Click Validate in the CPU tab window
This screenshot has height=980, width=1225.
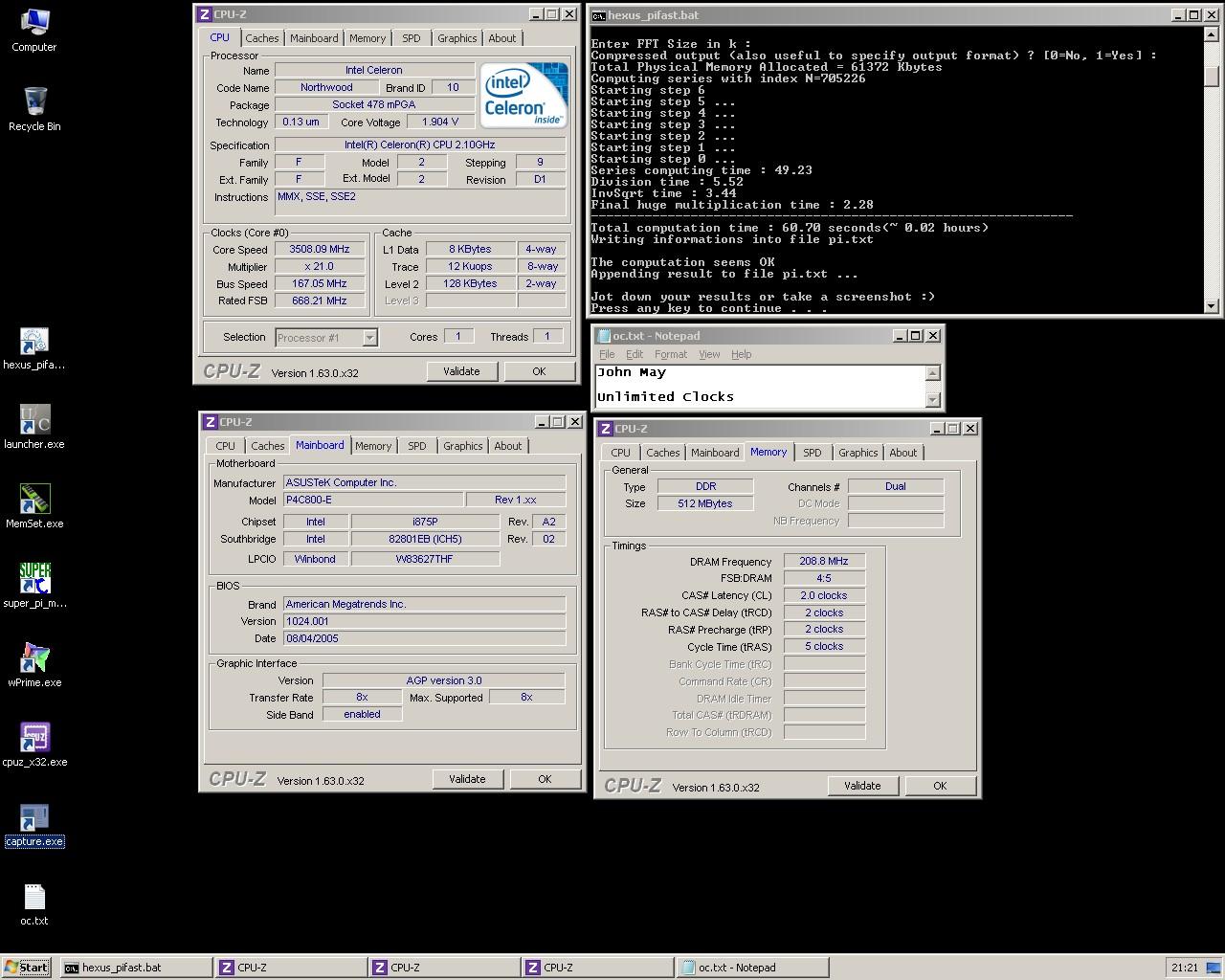[x=461, y=371]
